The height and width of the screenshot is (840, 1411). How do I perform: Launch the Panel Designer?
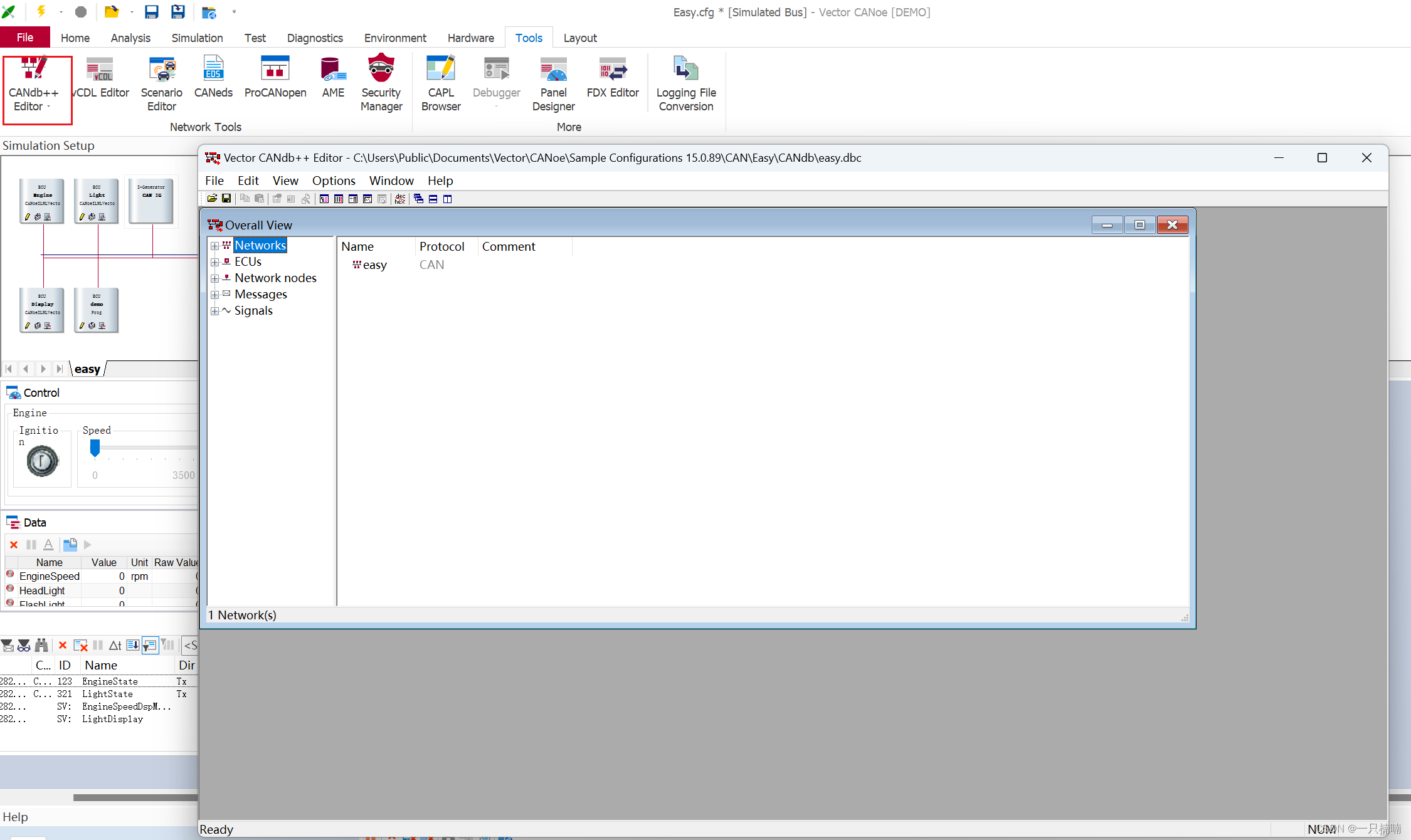coord(554,85)
